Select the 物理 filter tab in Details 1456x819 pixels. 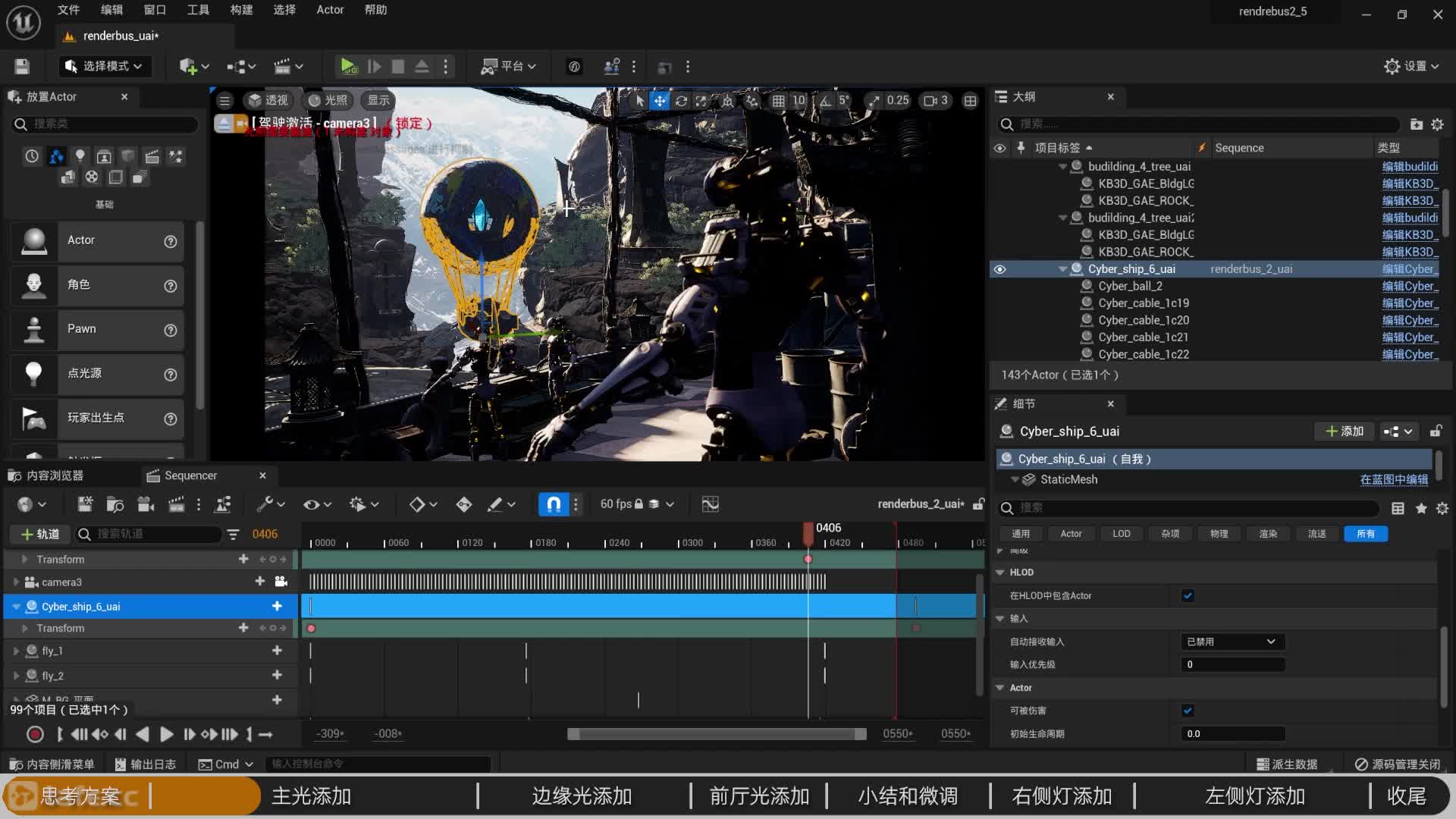1219,534
